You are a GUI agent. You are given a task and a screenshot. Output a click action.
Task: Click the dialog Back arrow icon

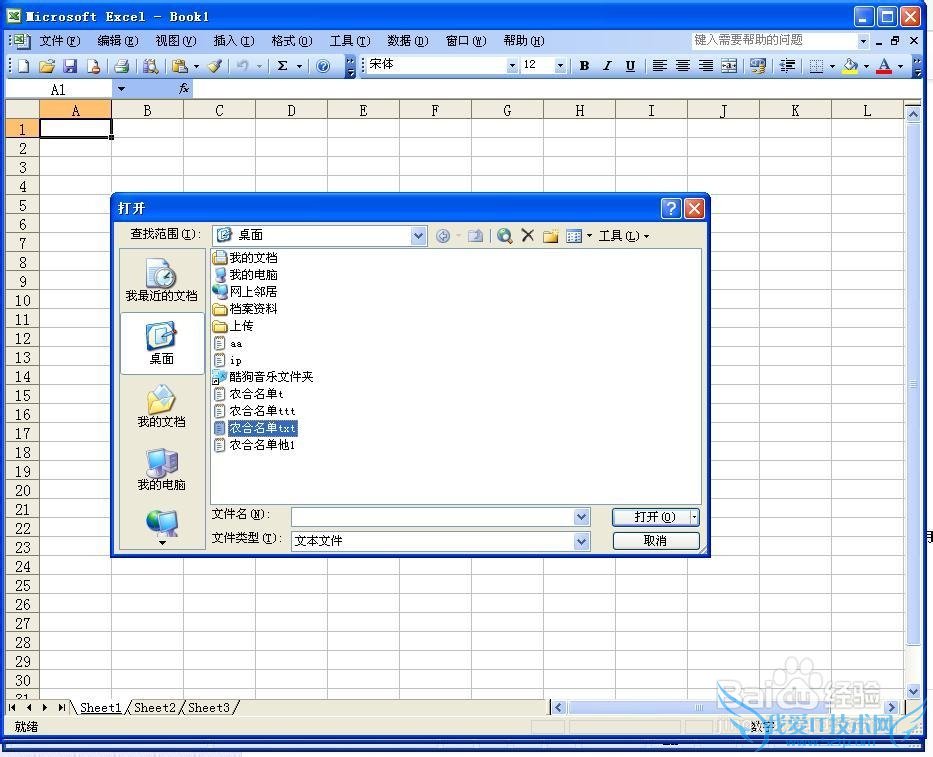443,236
